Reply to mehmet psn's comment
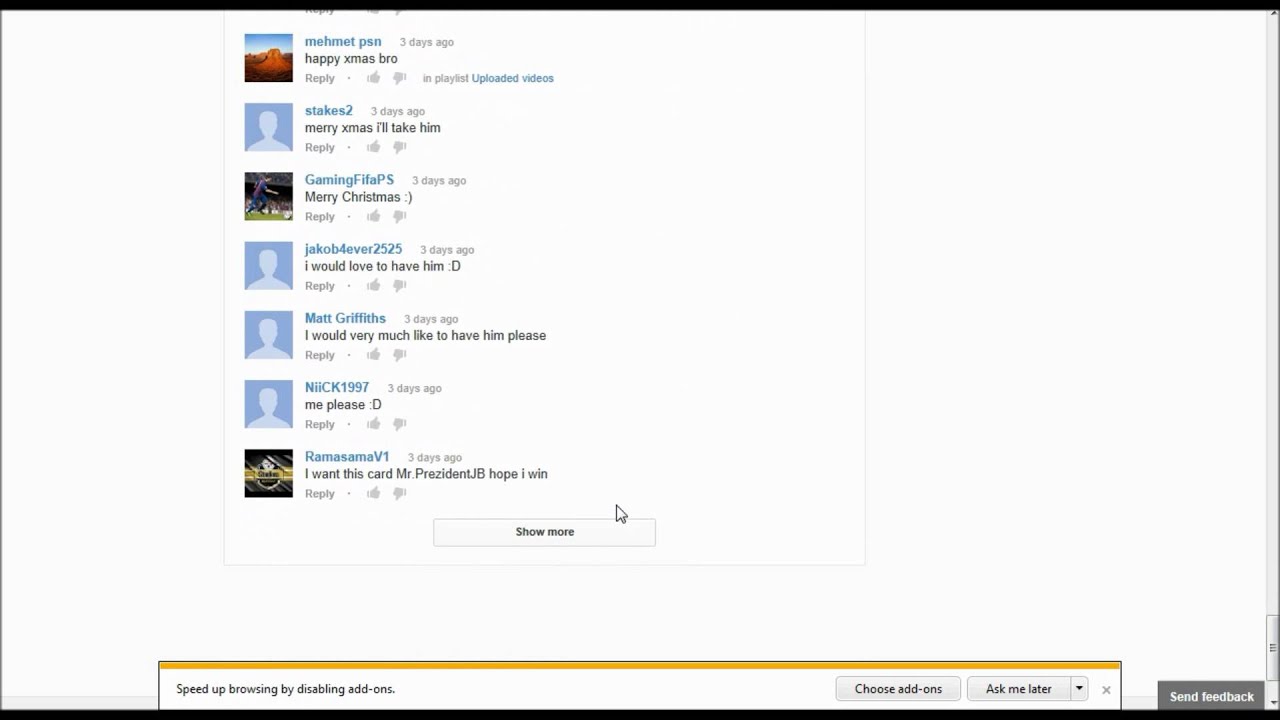 click(x=320, y=78)
